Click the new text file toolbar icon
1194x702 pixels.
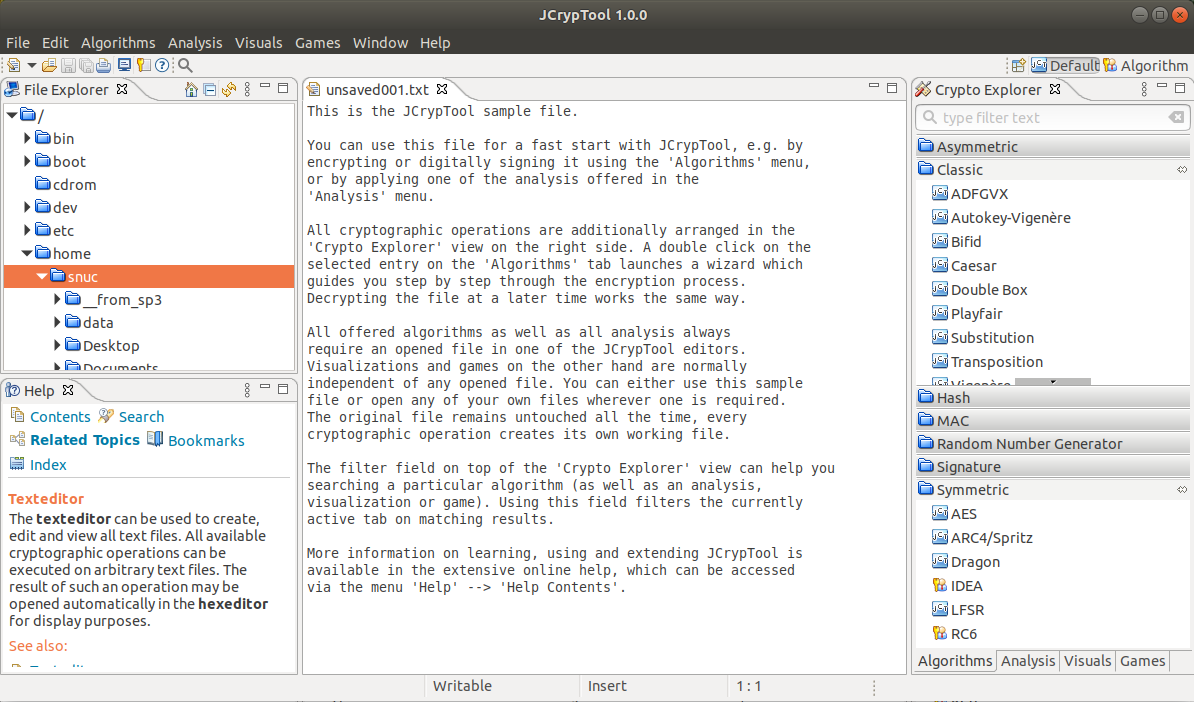click(14, 65)
